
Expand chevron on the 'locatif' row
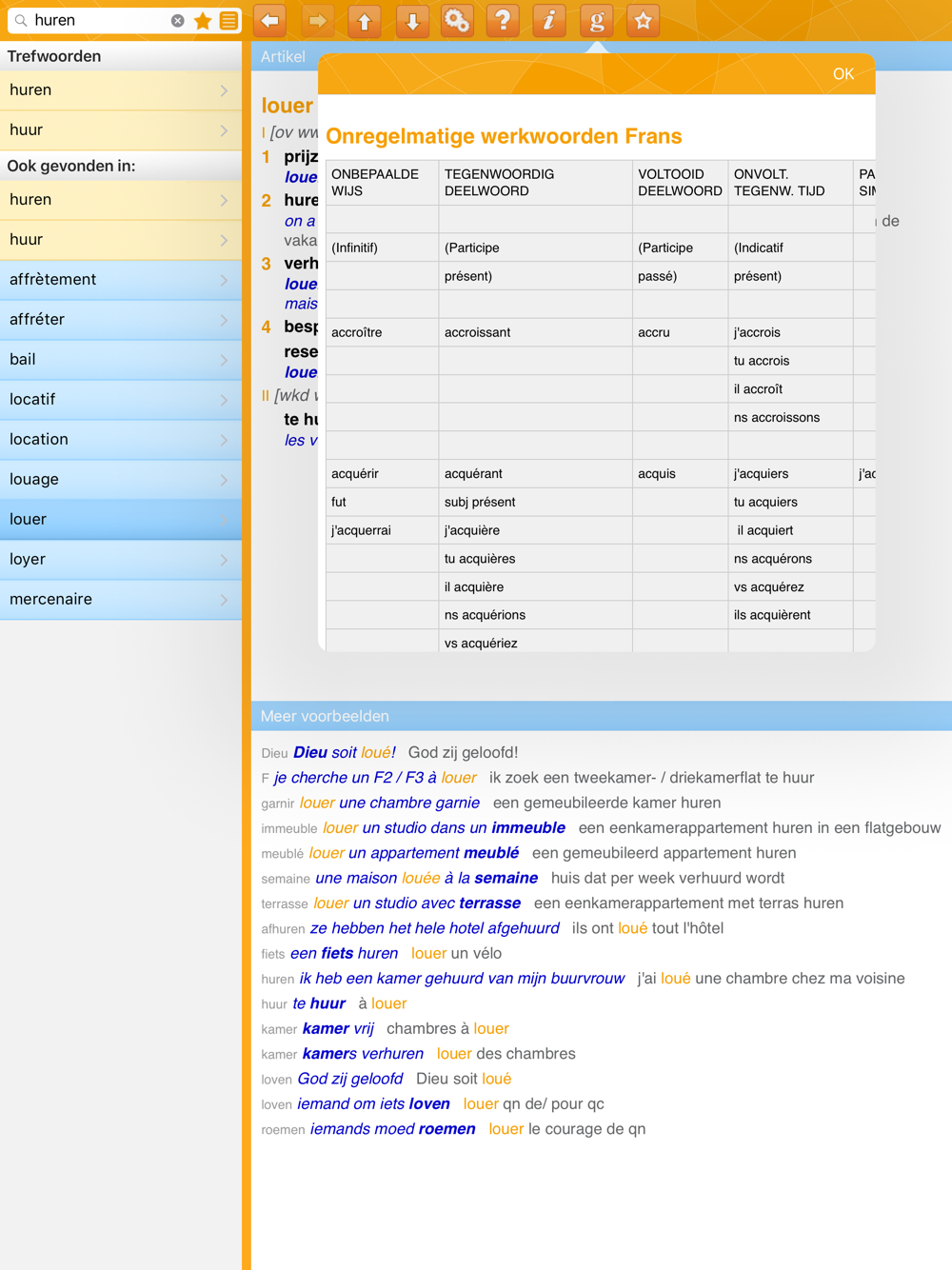coord(225,400)
